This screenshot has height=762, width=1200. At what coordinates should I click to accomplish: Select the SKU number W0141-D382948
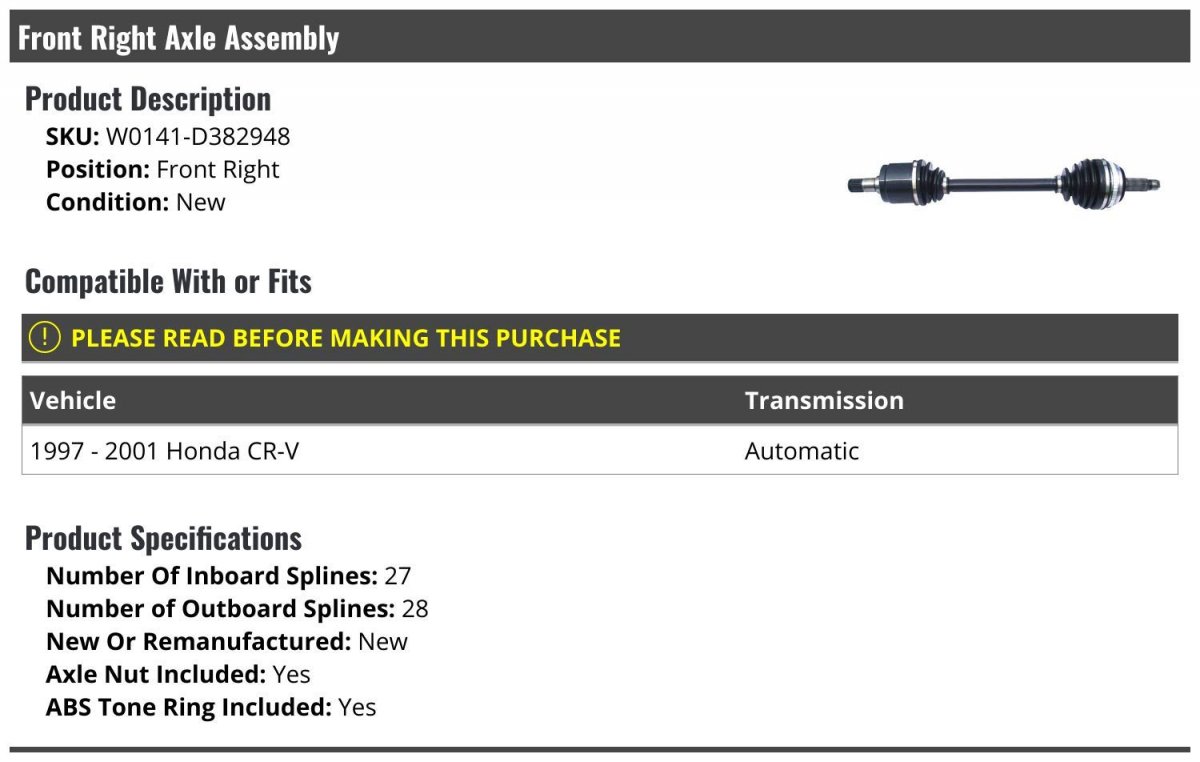coord(198,137)
